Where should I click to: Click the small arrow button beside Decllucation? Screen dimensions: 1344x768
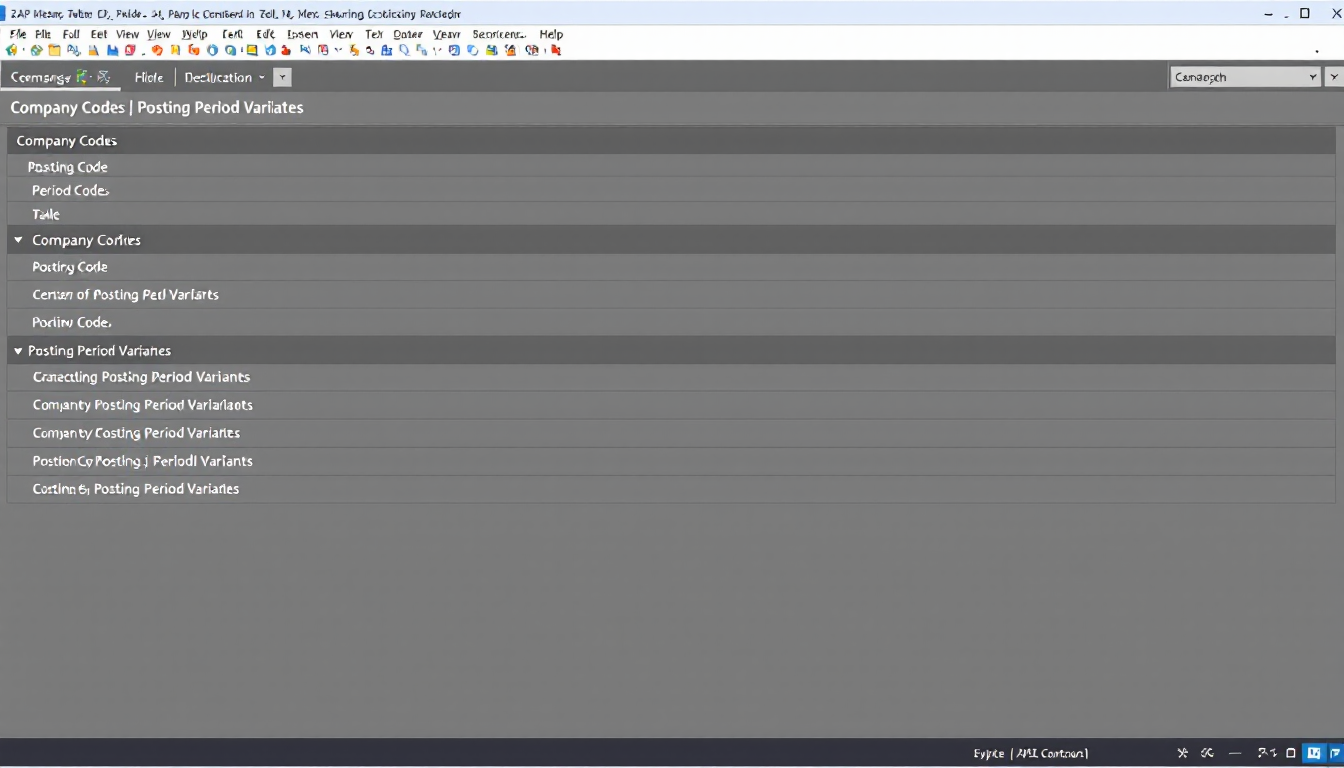pyautogui.click(x=282, y=77)
